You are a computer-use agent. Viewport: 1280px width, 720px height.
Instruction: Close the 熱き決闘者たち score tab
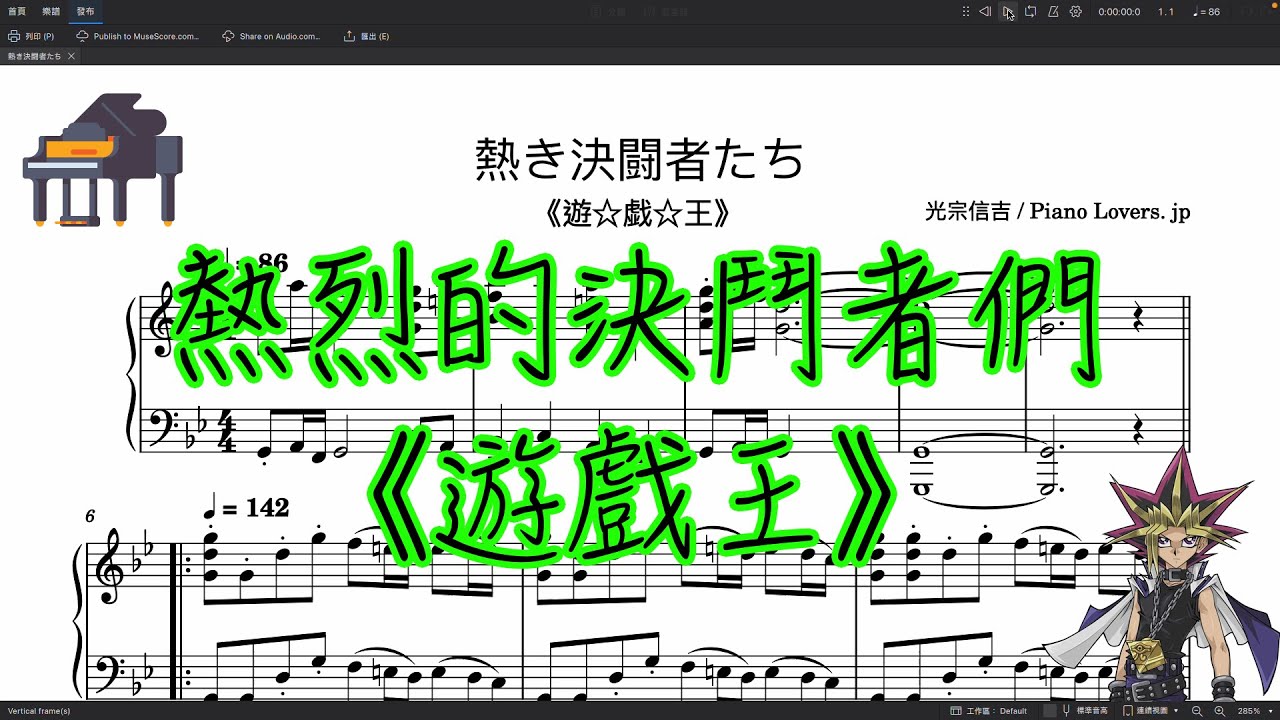click(71, 56)
